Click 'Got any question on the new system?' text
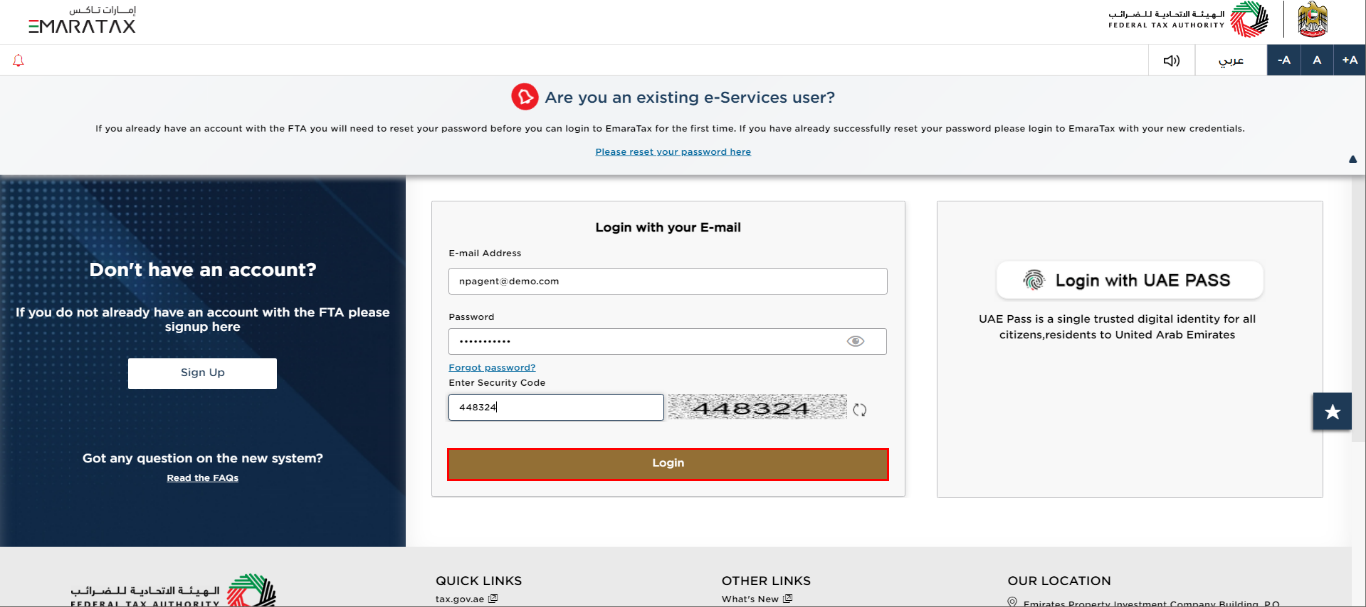This screenshot has width=1366, height=607. click(203, 459)
